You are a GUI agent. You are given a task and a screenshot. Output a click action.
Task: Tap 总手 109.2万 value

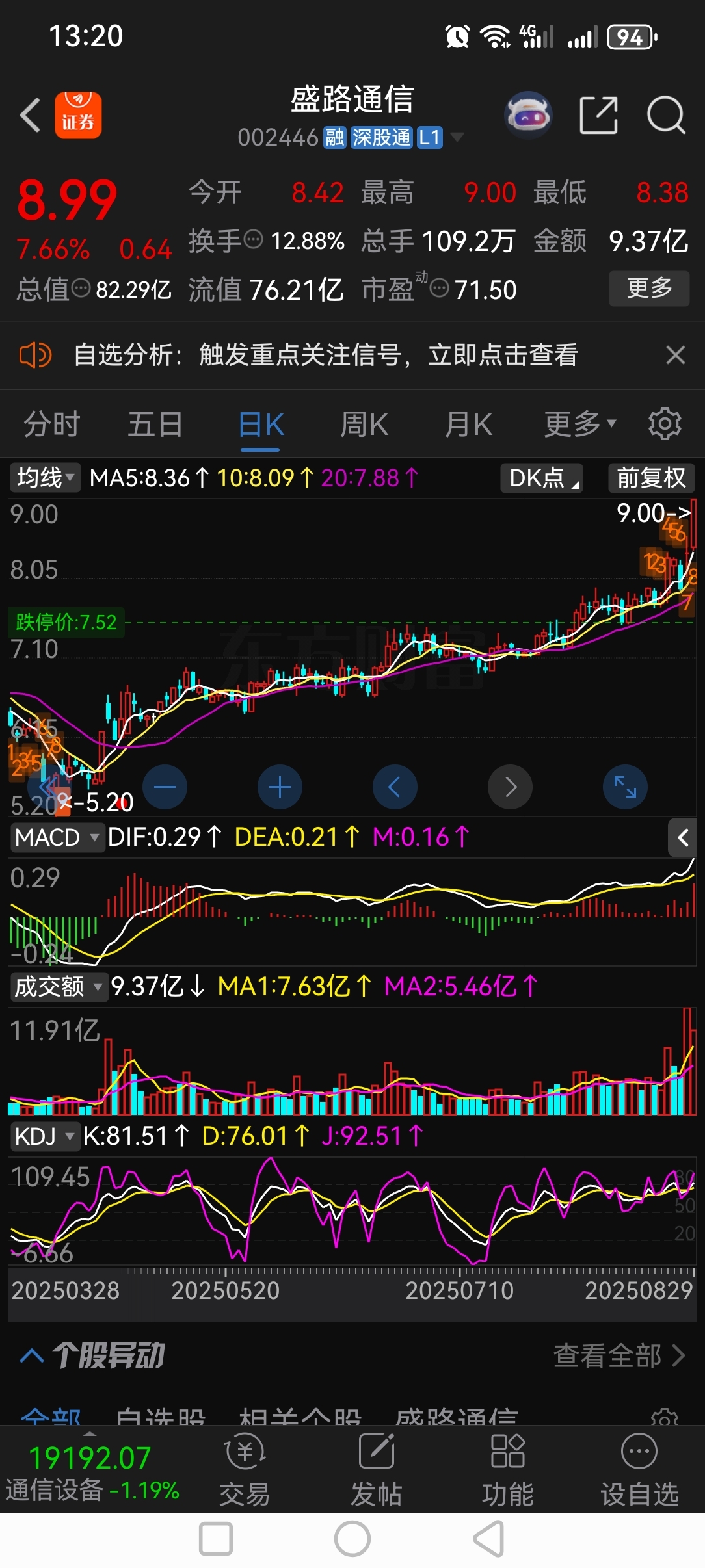[x=468, y=241]
